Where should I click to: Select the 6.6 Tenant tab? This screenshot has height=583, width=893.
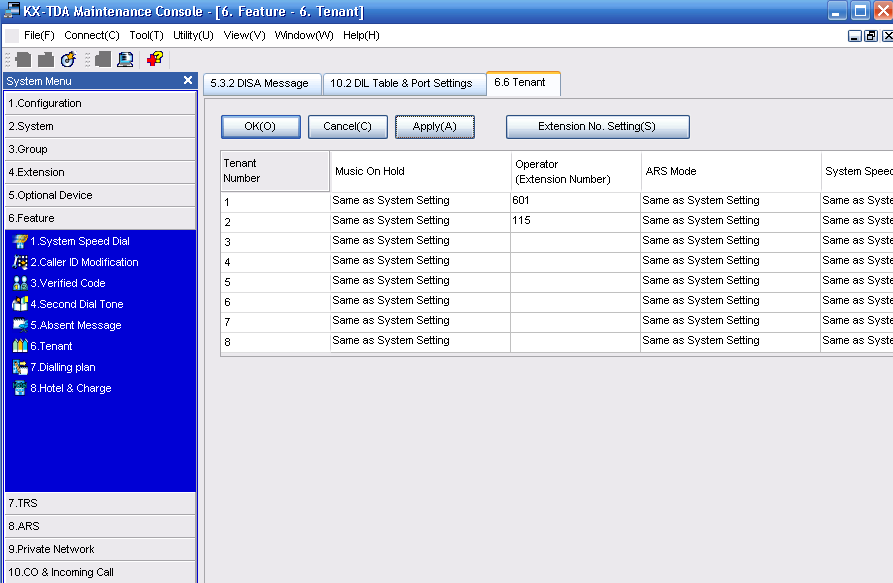coord(523,83)
